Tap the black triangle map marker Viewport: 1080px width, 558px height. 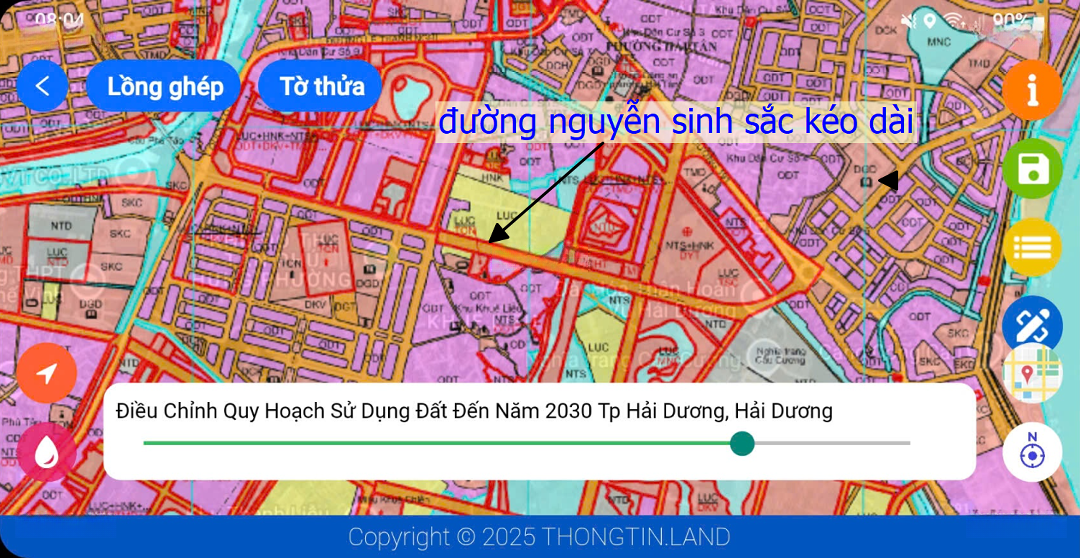pyautogui.click(x=888, y=181)
